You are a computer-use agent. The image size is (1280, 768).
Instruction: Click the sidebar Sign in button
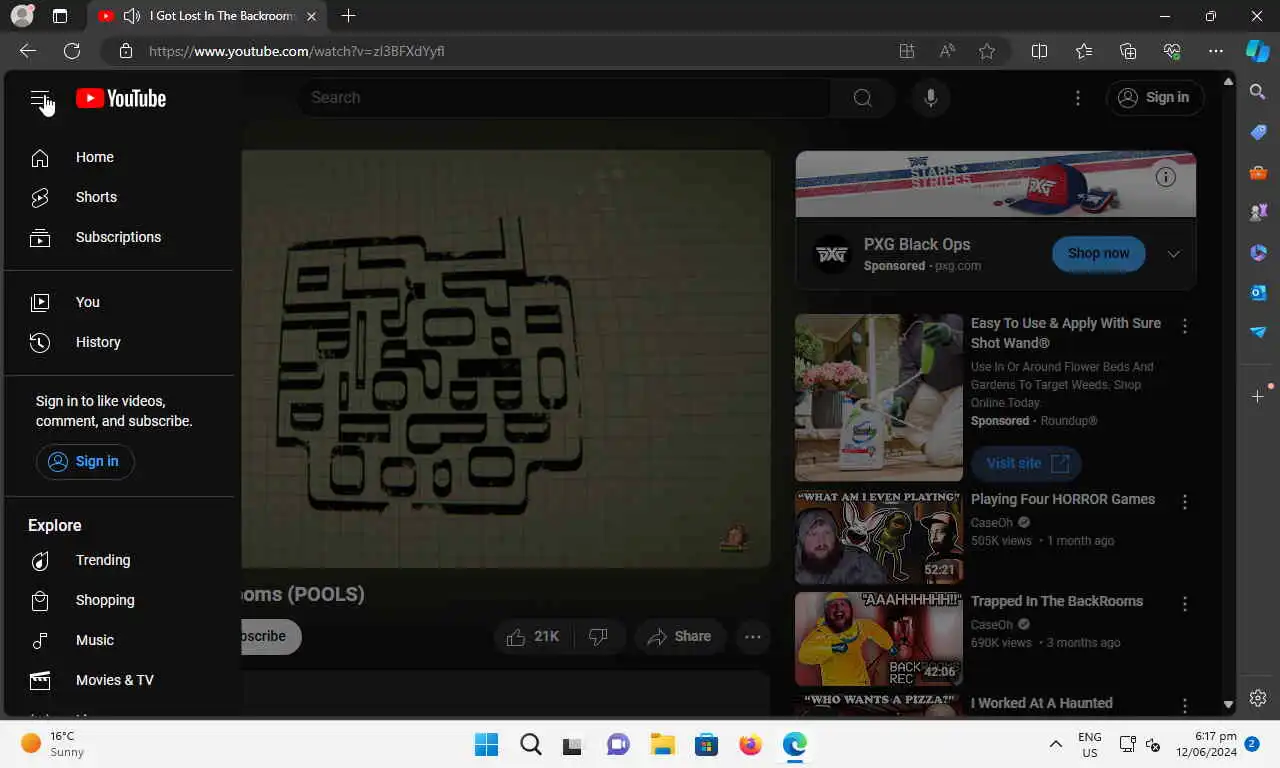tap(85, 461)
